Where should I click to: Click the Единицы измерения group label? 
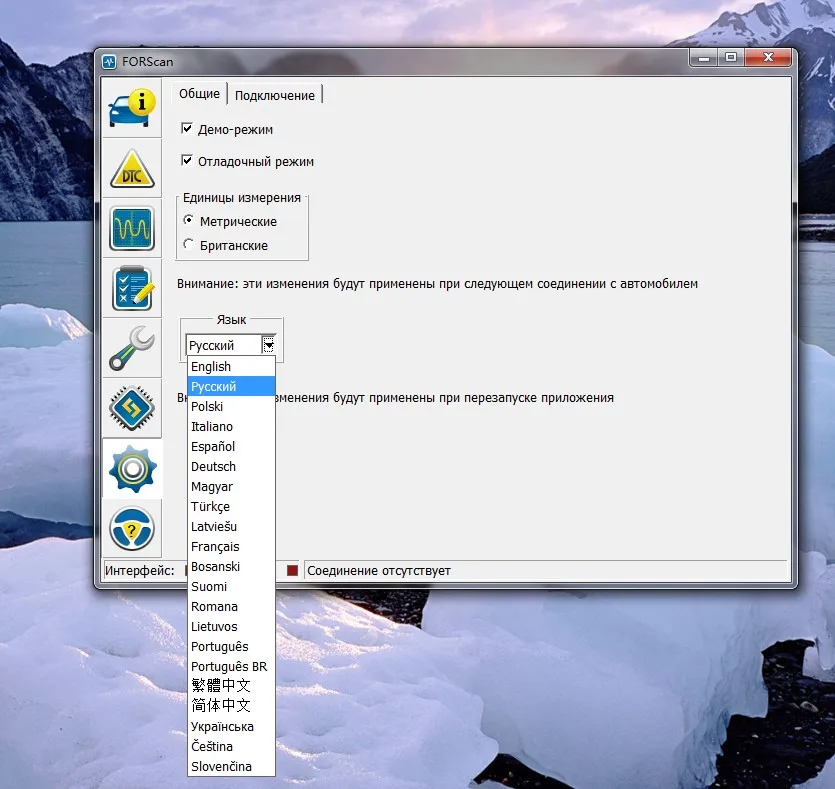click(x=242, y=198)
